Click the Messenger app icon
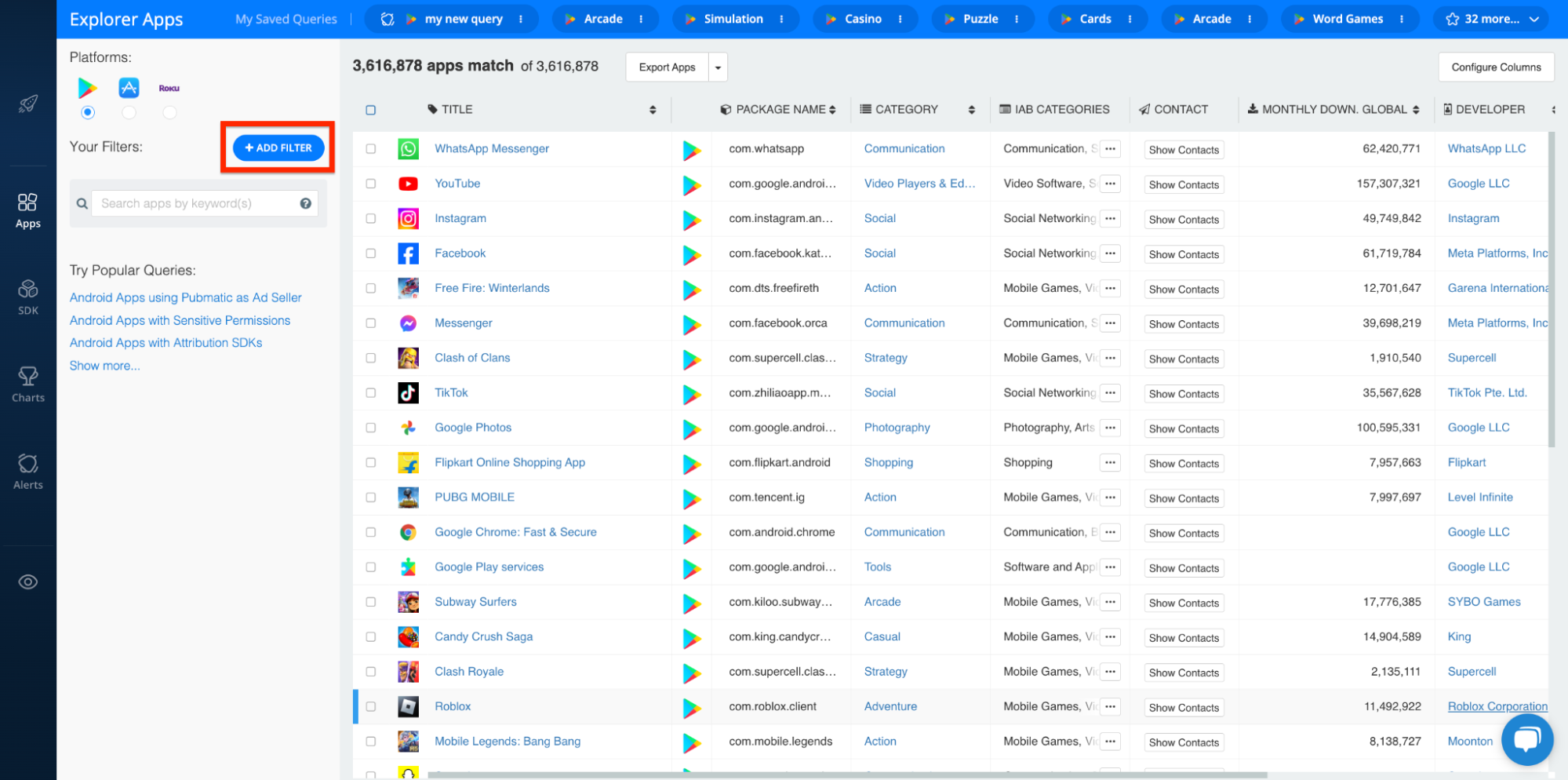The width and height of the screenshot is (1568, 780). tap(408, 323)
